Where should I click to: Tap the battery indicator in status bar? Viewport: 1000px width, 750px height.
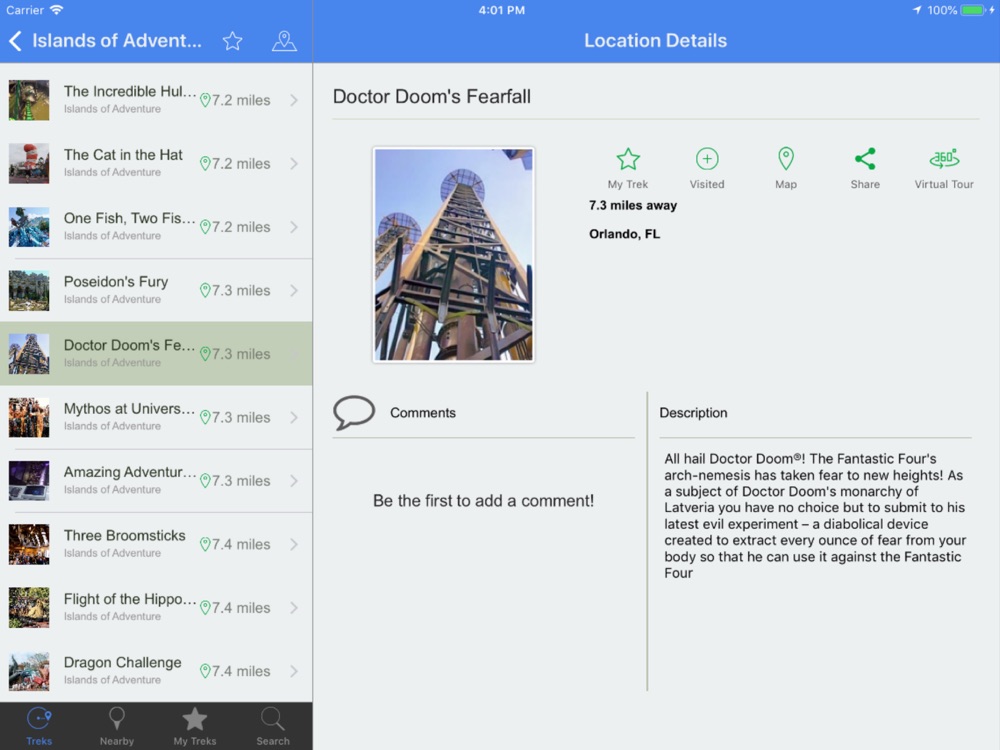coord(973,10)
